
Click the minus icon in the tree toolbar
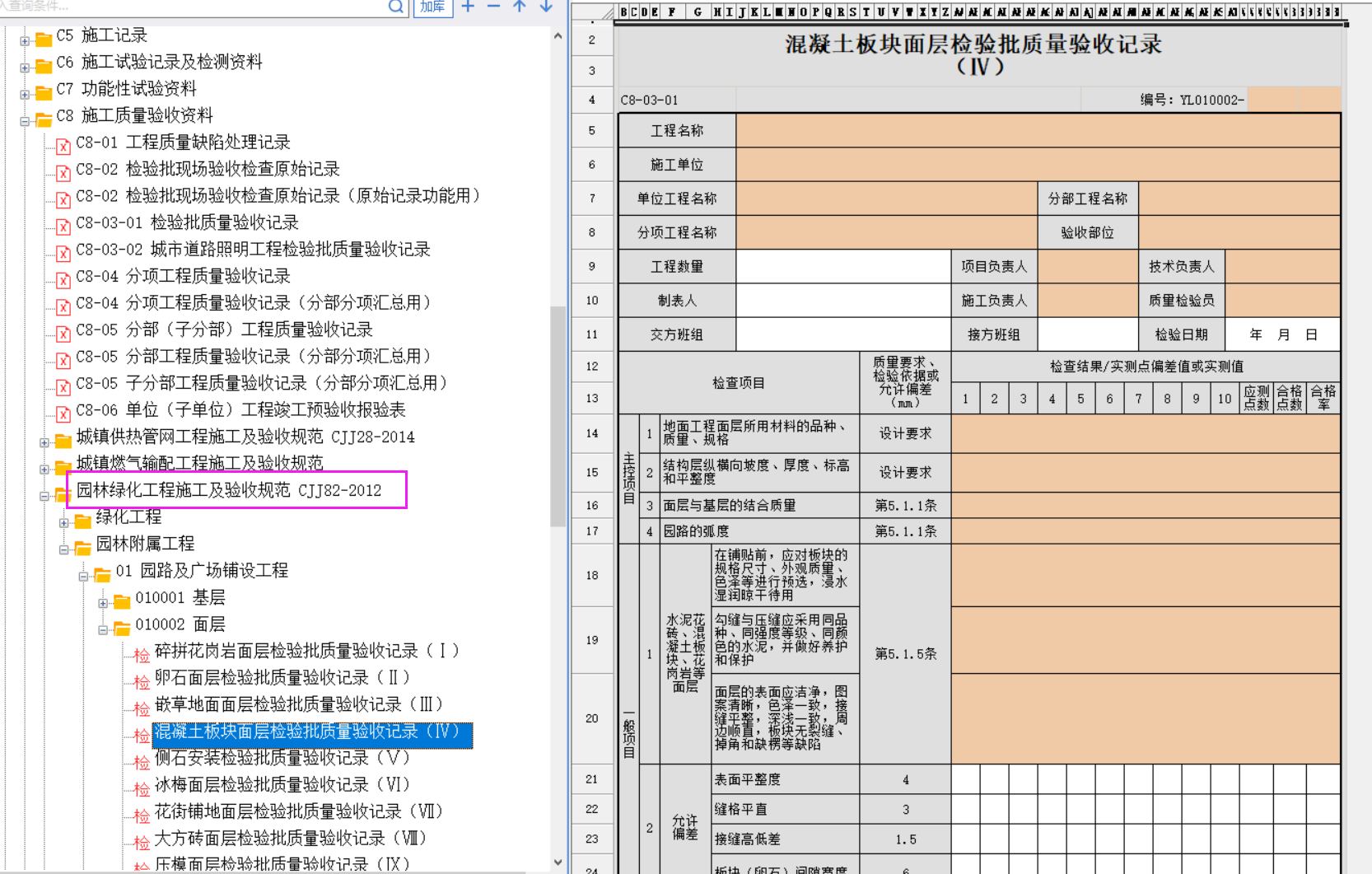[x=494, y=7]
